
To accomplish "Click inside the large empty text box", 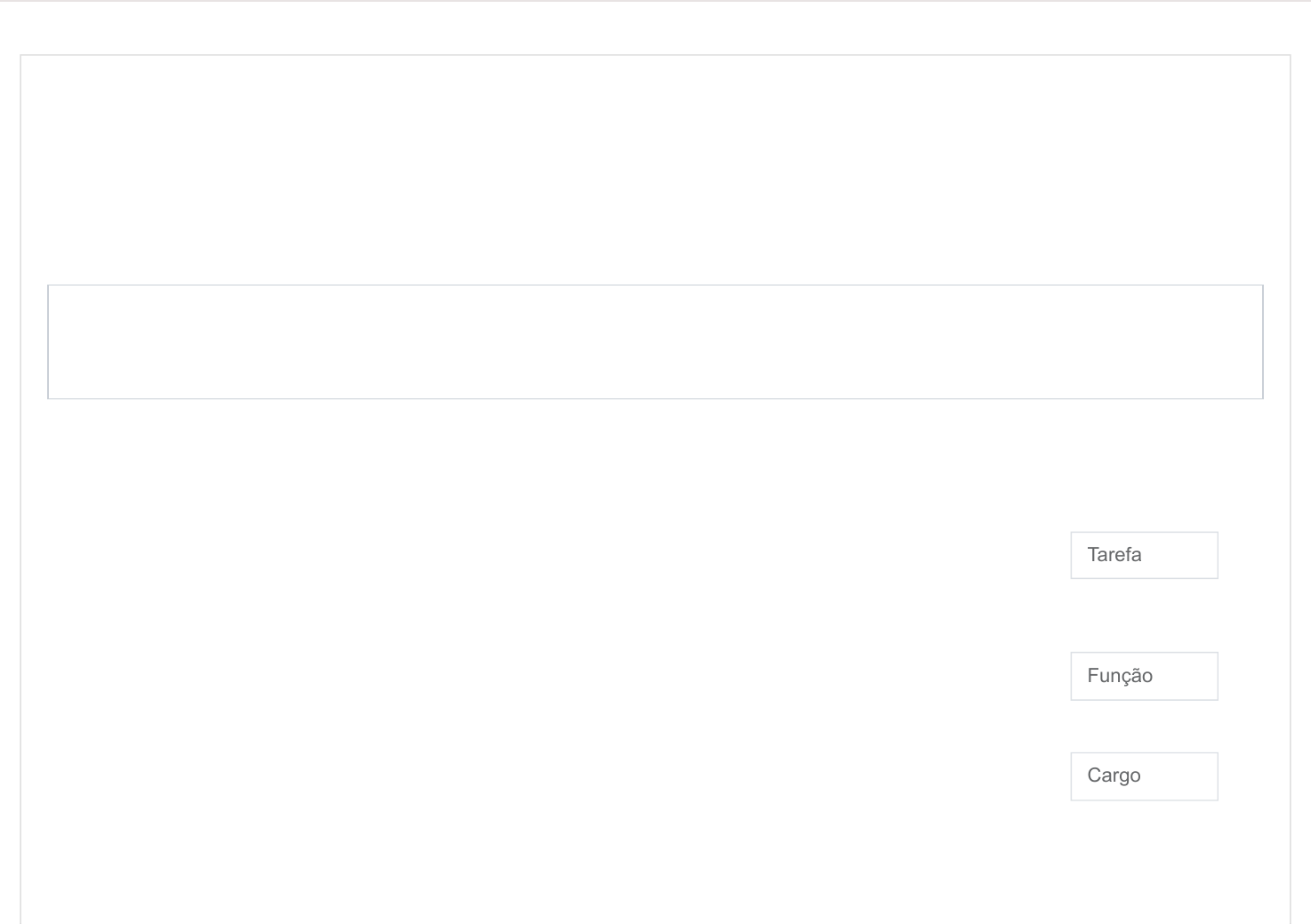I will tap(655, 341).
